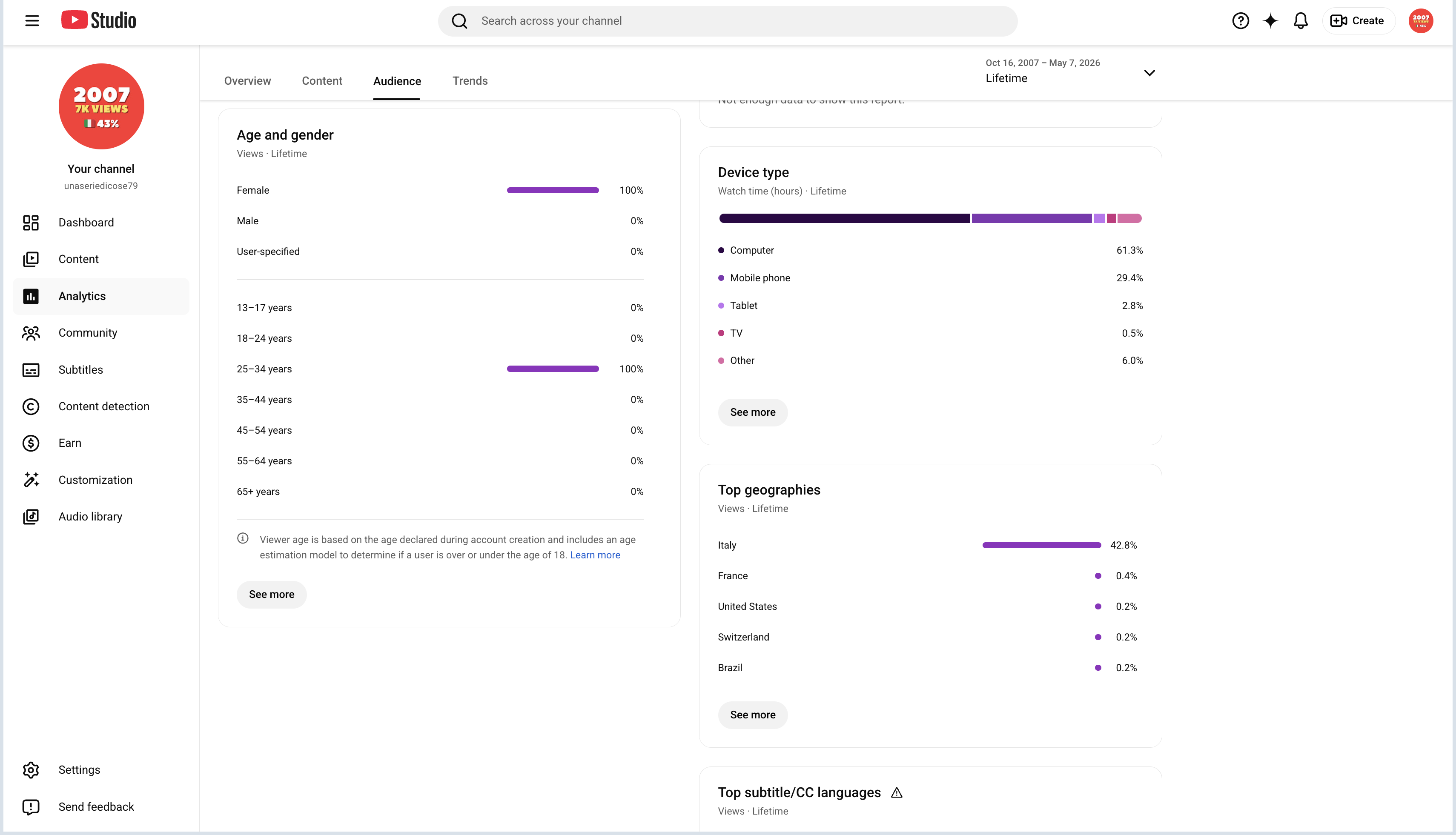Click See more under Top geographies

753,715
